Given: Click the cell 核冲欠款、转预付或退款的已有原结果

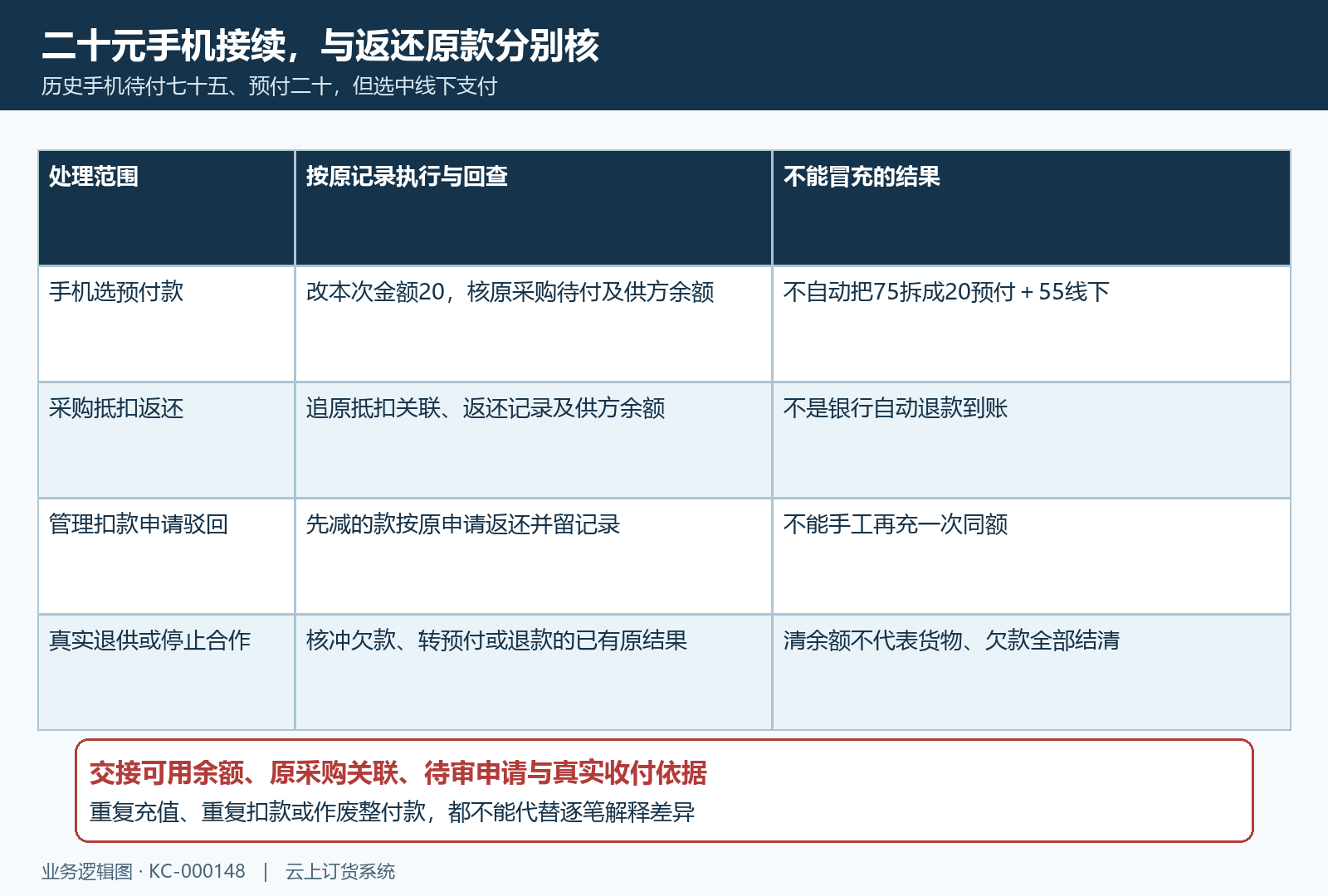Looking at the screenshot, I should (534, 672).
